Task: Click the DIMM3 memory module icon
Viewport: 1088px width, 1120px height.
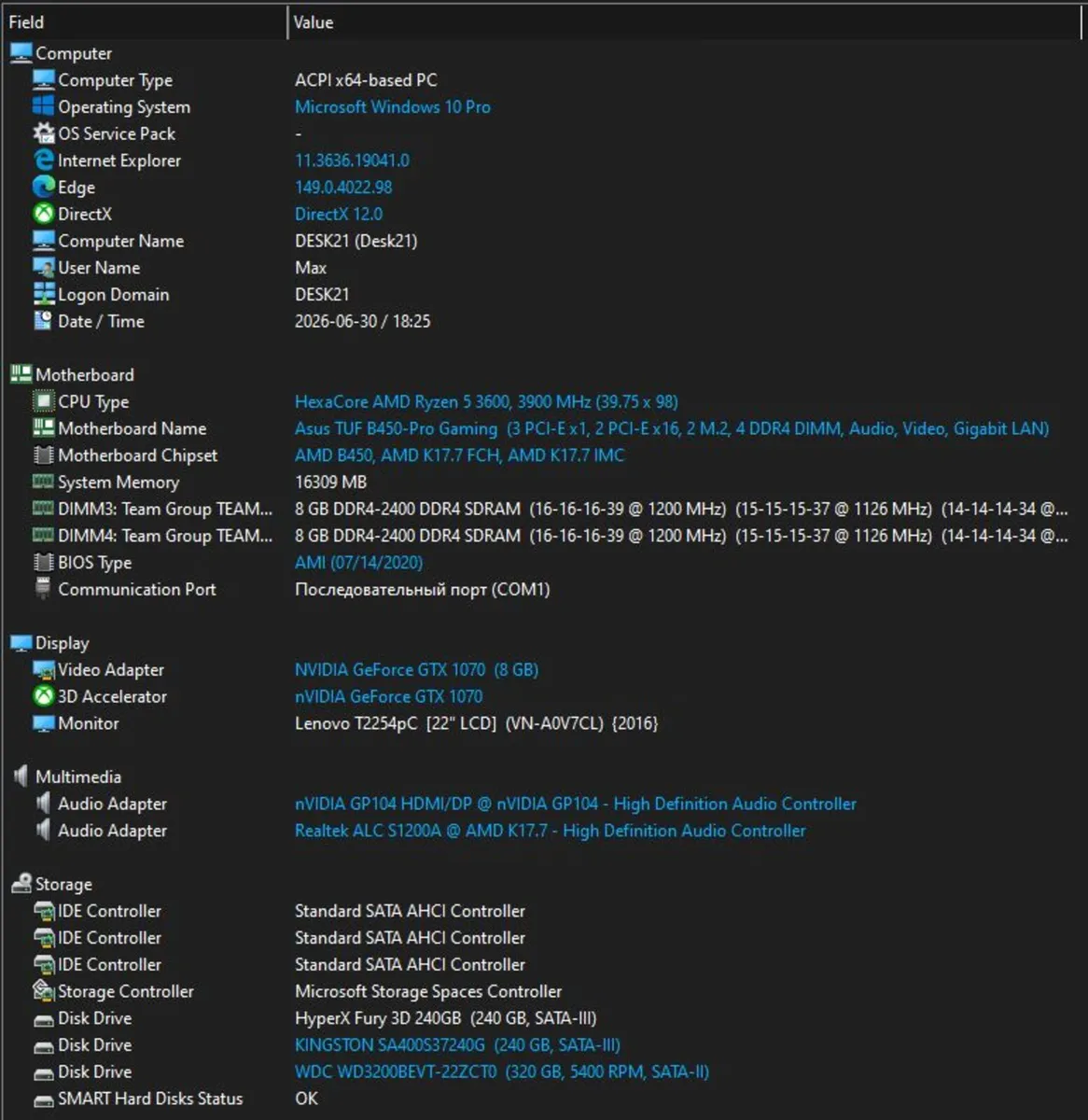Action: (43, 509)
